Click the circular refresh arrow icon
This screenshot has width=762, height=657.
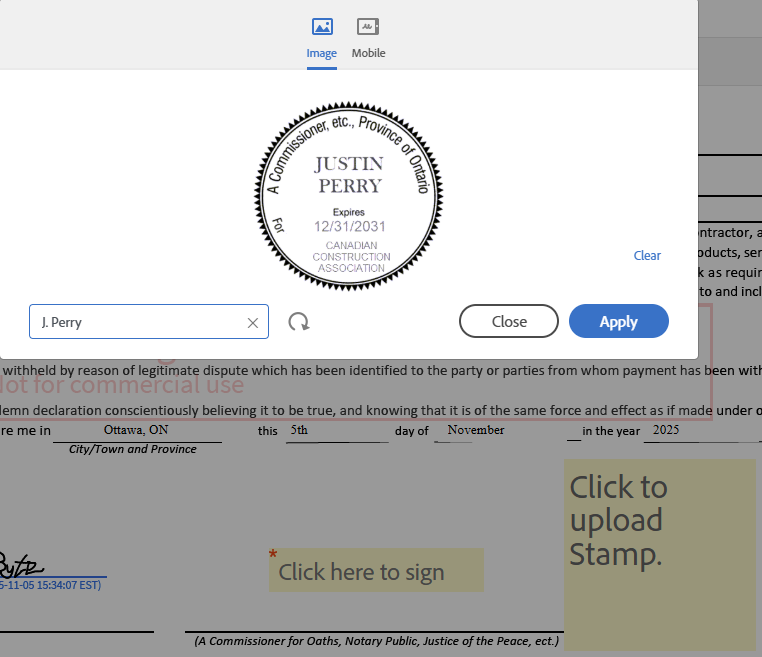click(x=298, y=322)
